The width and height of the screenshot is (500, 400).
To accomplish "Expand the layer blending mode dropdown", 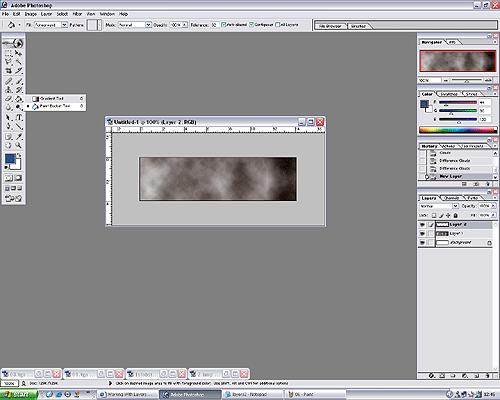I will [439, 206].
